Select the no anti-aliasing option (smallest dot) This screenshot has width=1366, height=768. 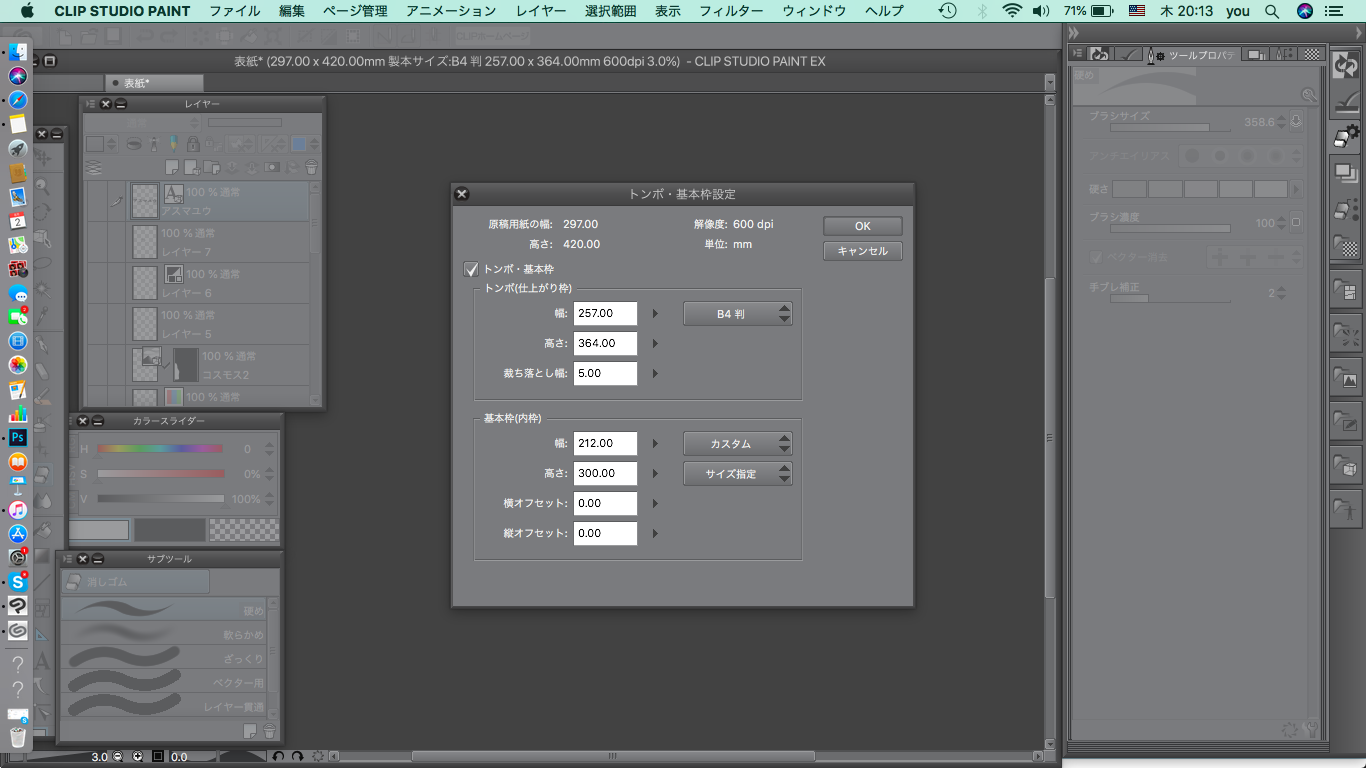coord(1190,156)
